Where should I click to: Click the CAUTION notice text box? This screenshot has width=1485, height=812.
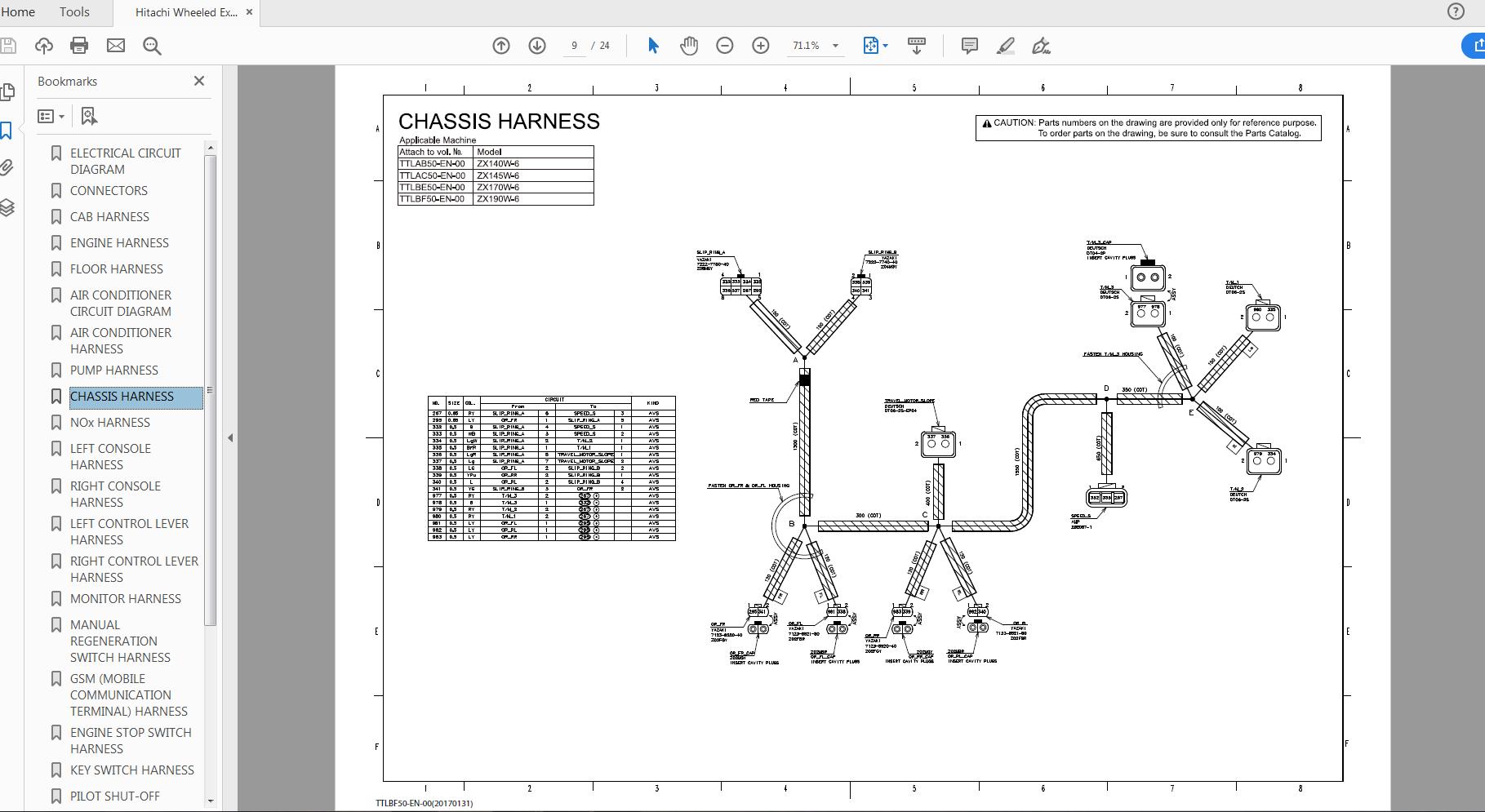[1148, 128]
